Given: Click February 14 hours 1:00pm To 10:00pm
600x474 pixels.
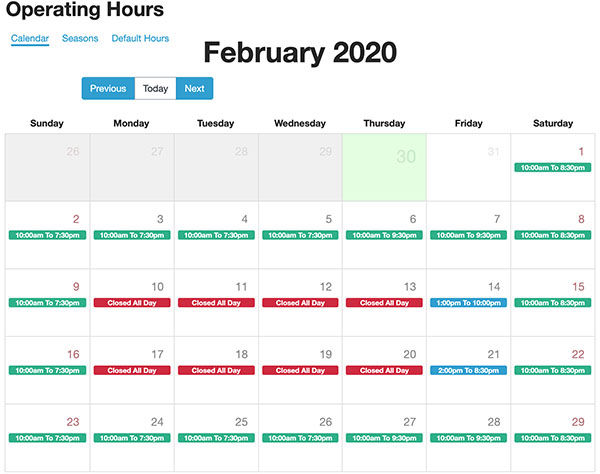Looking at the screenshot, I should pos(469,302).
